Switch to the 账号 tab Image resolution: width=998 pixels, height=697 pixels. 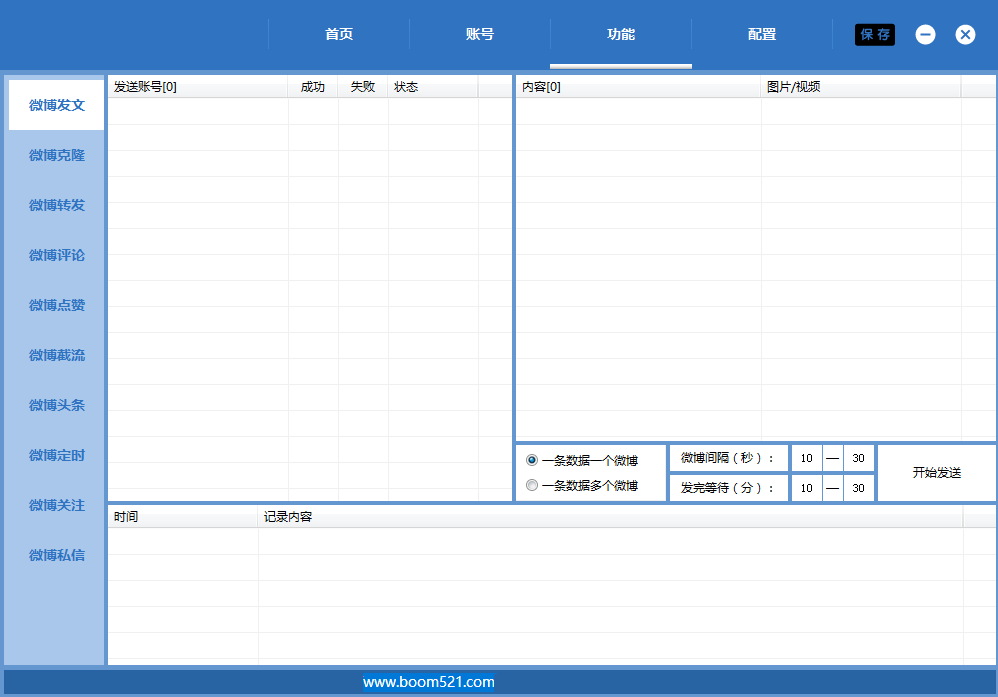pos(480,34)
